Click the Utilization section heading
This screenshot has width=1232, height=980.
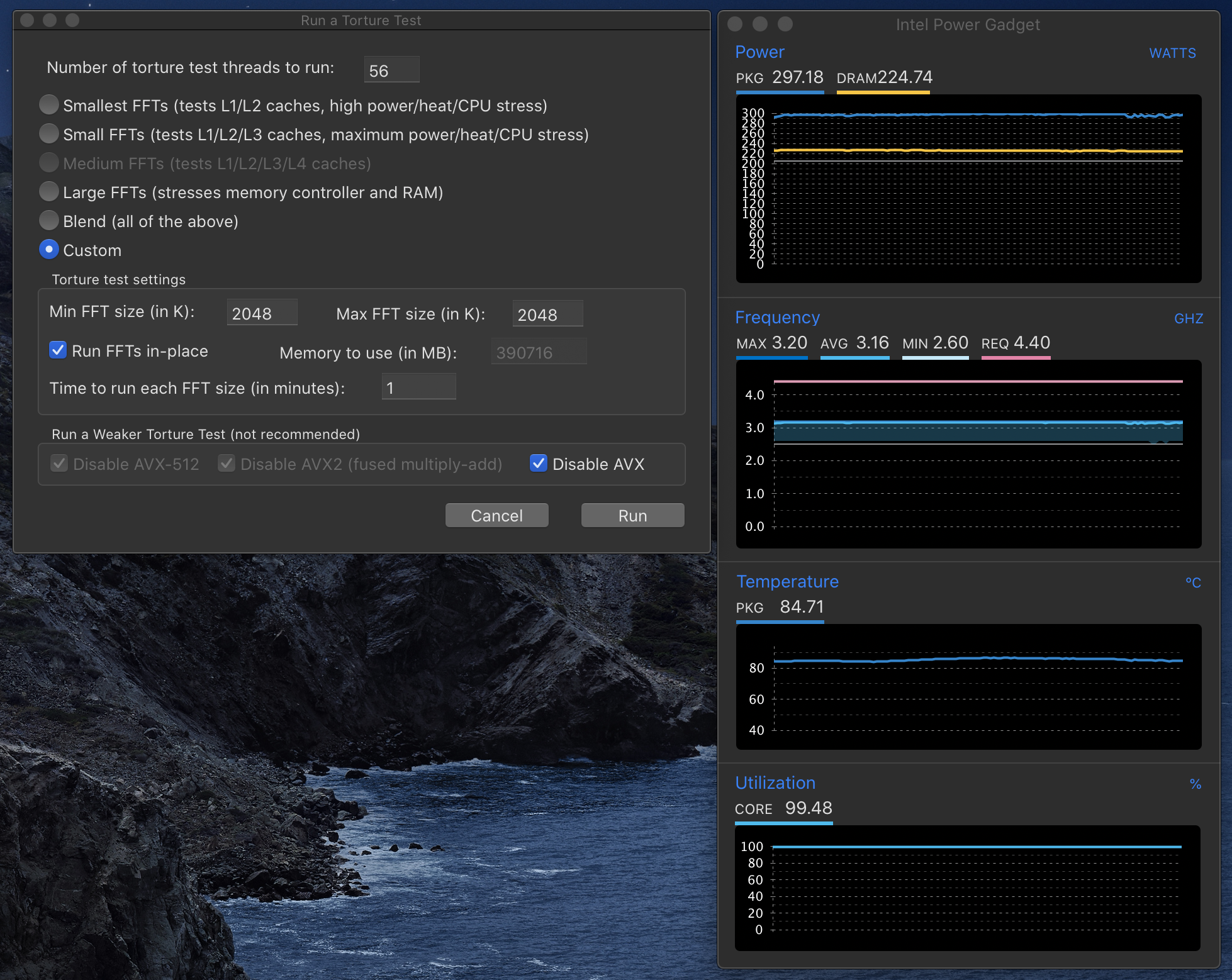click(775, 783)
